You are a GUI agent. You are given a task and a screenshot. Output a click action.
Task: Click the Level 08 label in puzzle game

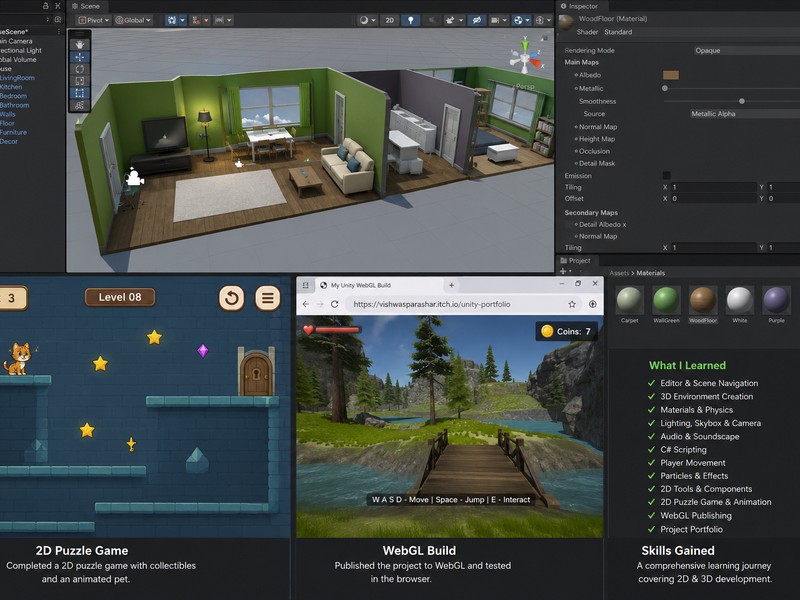point(120,297)
